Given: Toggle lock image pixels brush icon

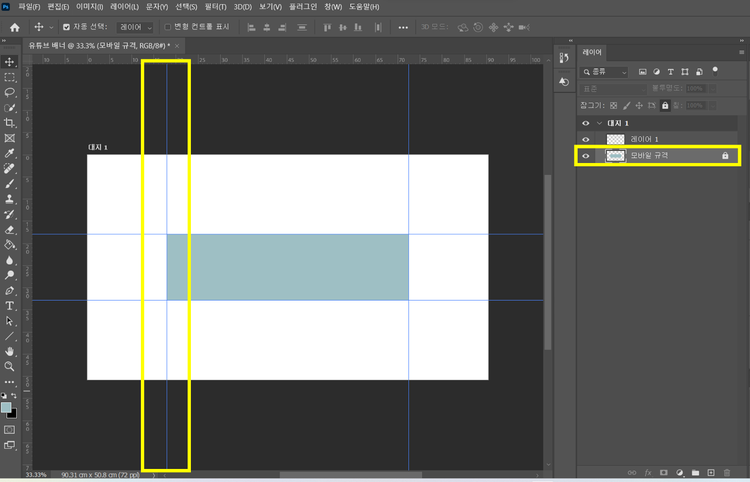Looking at the screenshot, I should (x=626, y=106).
